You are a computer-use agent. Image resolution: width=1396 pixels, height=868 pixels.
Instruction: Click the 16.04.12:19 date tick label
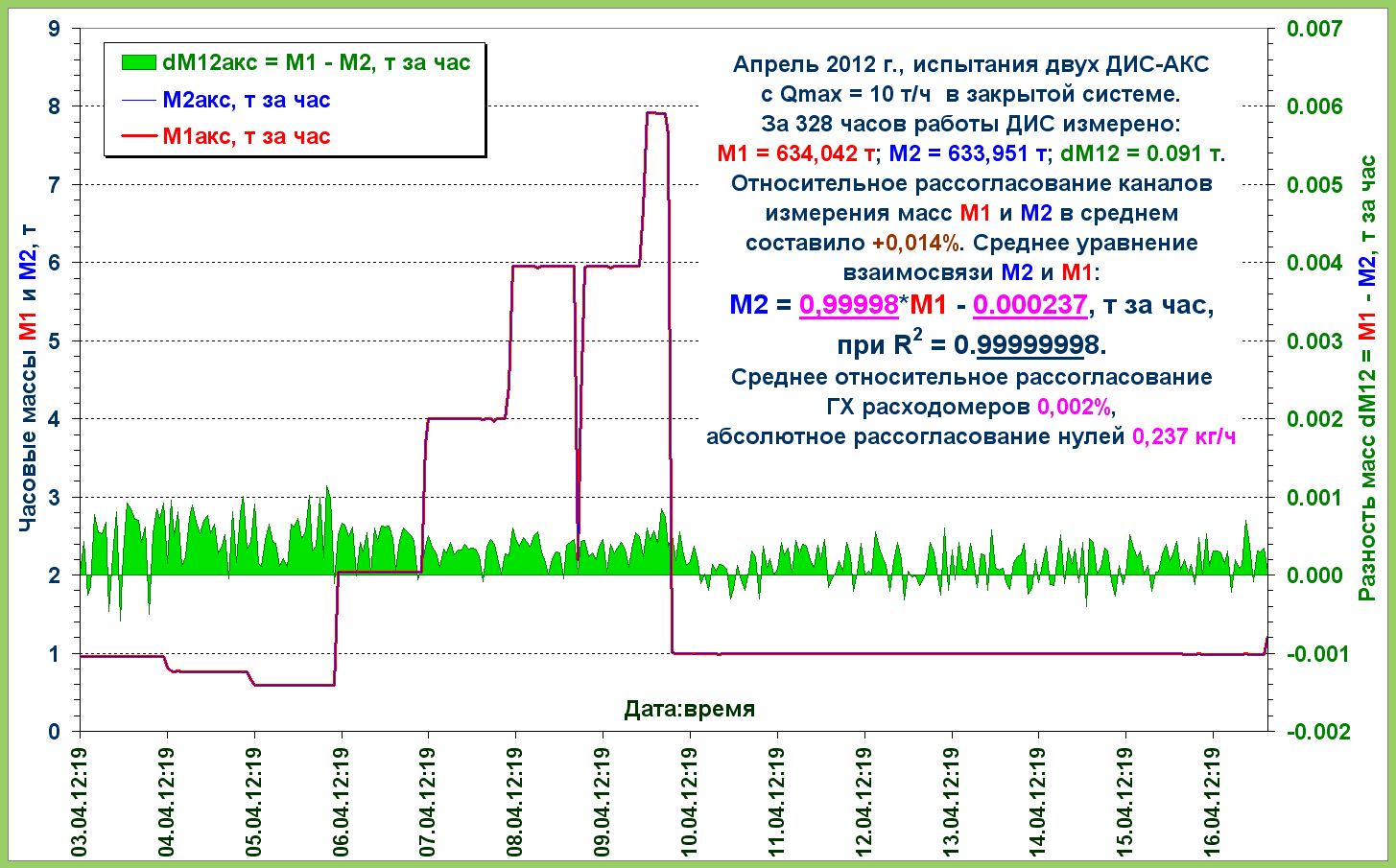pyautogui.click(x=1213, y=802)
